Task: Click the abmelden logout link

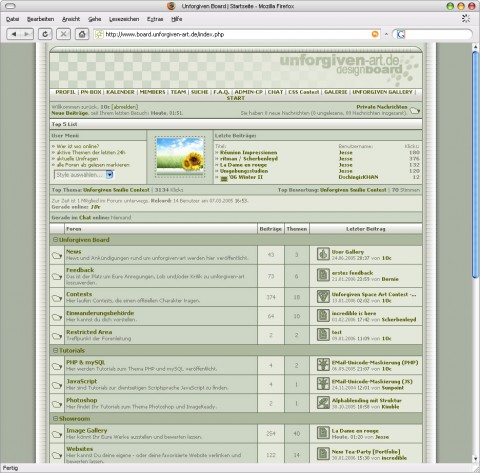Action: [125, 107]
